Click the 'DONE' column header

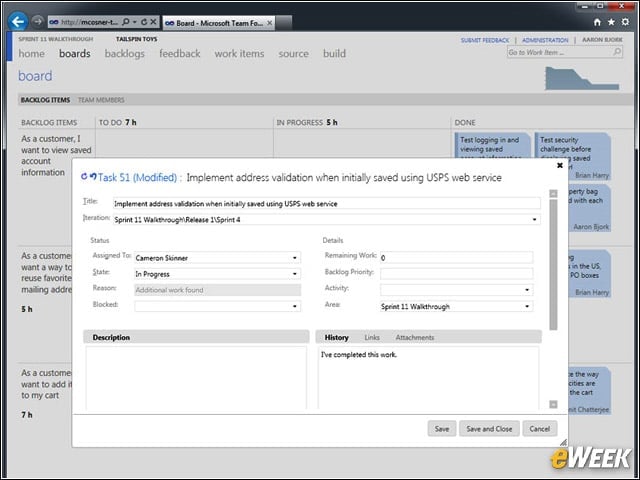pyautogui.click(x=465, y=122)
